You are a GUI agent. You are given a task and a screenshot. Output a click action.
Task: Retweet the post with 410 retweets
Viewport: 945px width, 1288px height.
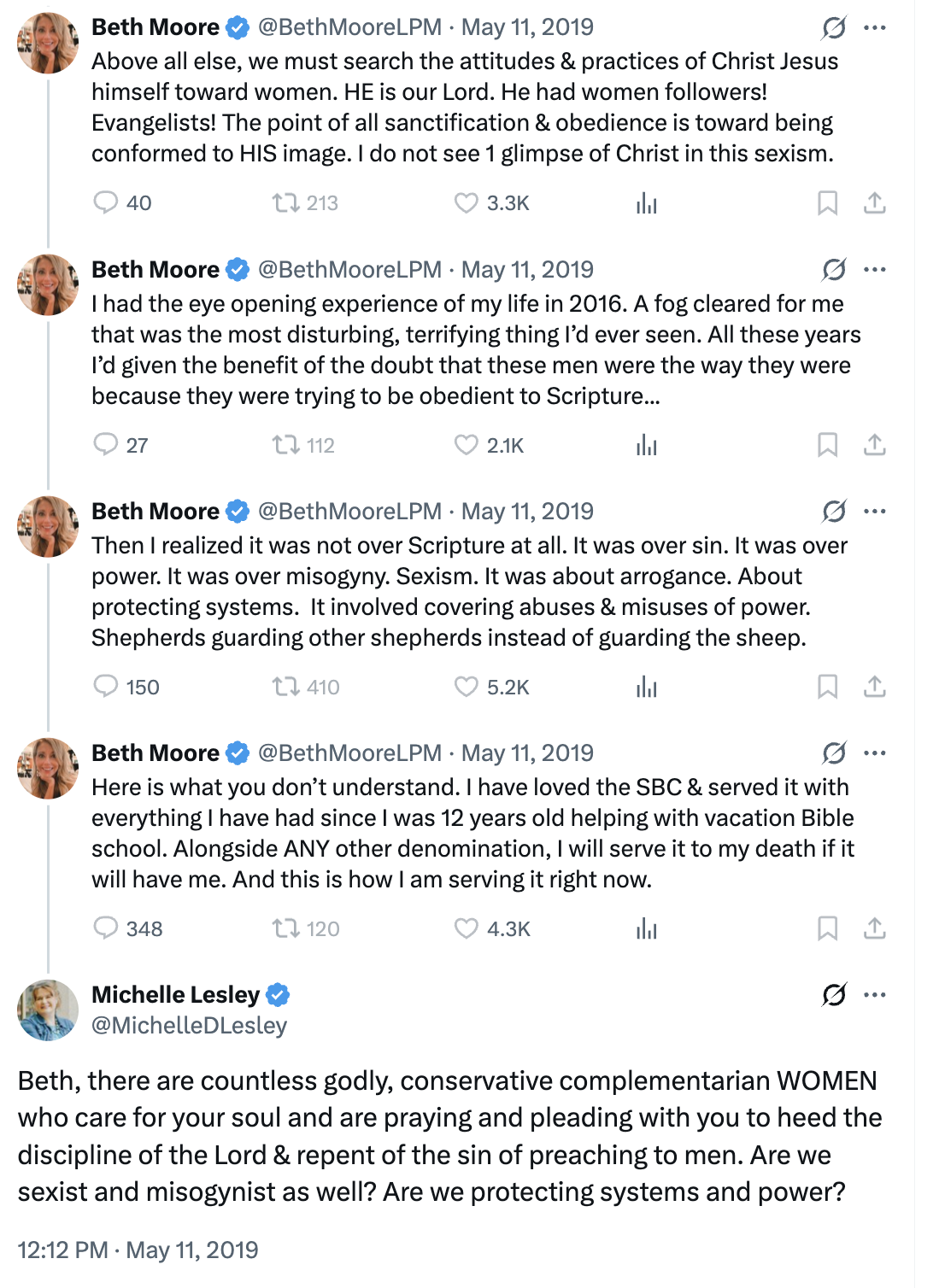tap(285, 687)
